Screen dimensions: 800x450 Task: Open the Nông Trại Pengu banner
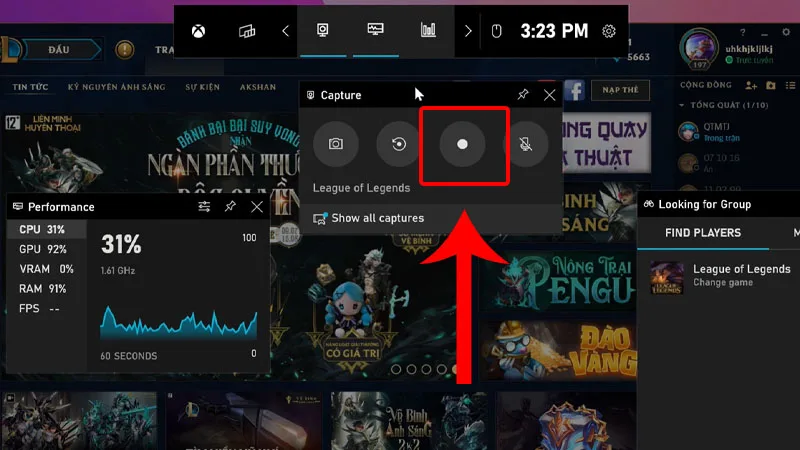559,281
